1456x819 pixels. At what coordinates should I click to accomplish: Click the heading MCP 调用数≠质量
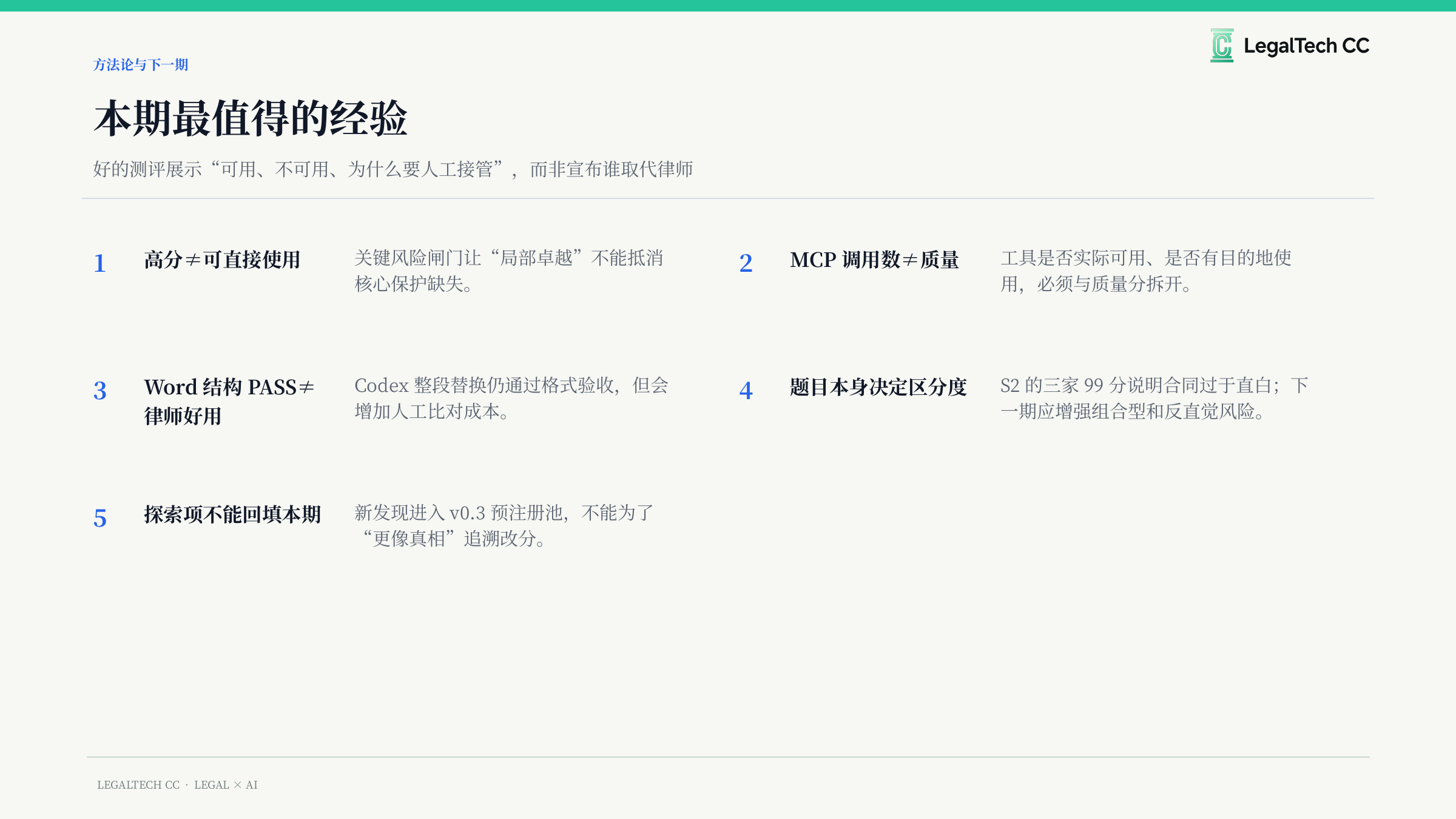(874, 260)
